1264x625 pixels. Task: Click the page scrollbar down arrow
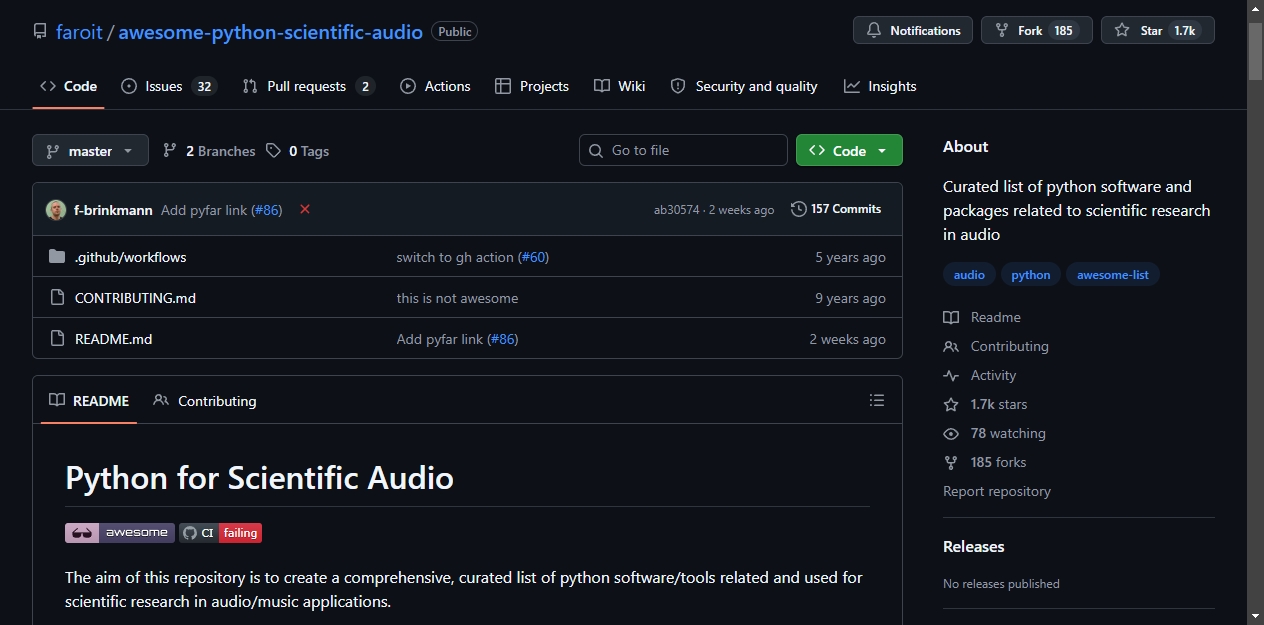pyautogui.click(x=1256, y=616)
